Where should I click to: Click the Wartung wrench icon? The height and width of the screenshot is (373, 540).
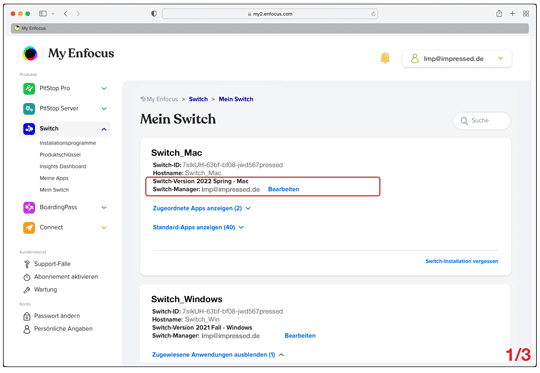point(27,290)
